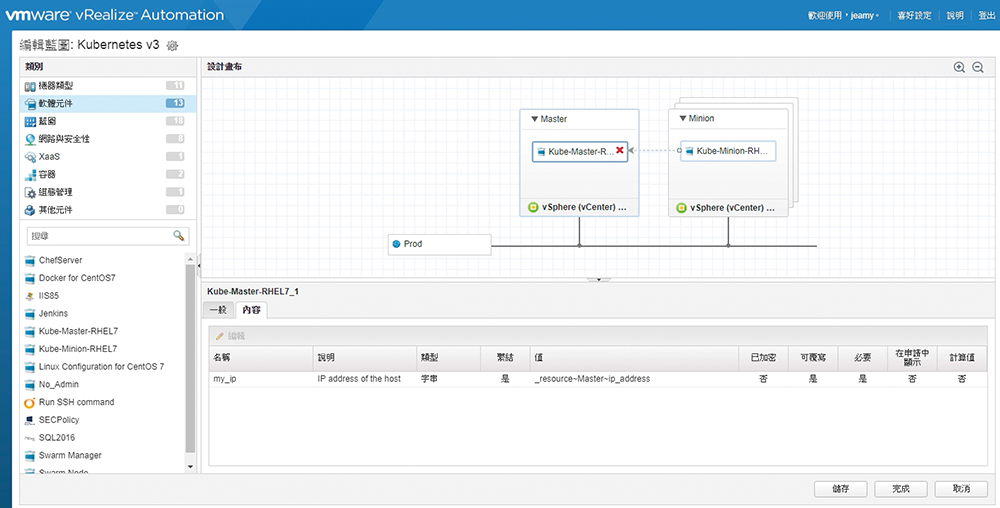Select No_Admin in component list
The width and height of the screenshot is (1000, 508).
pos(59,385)
